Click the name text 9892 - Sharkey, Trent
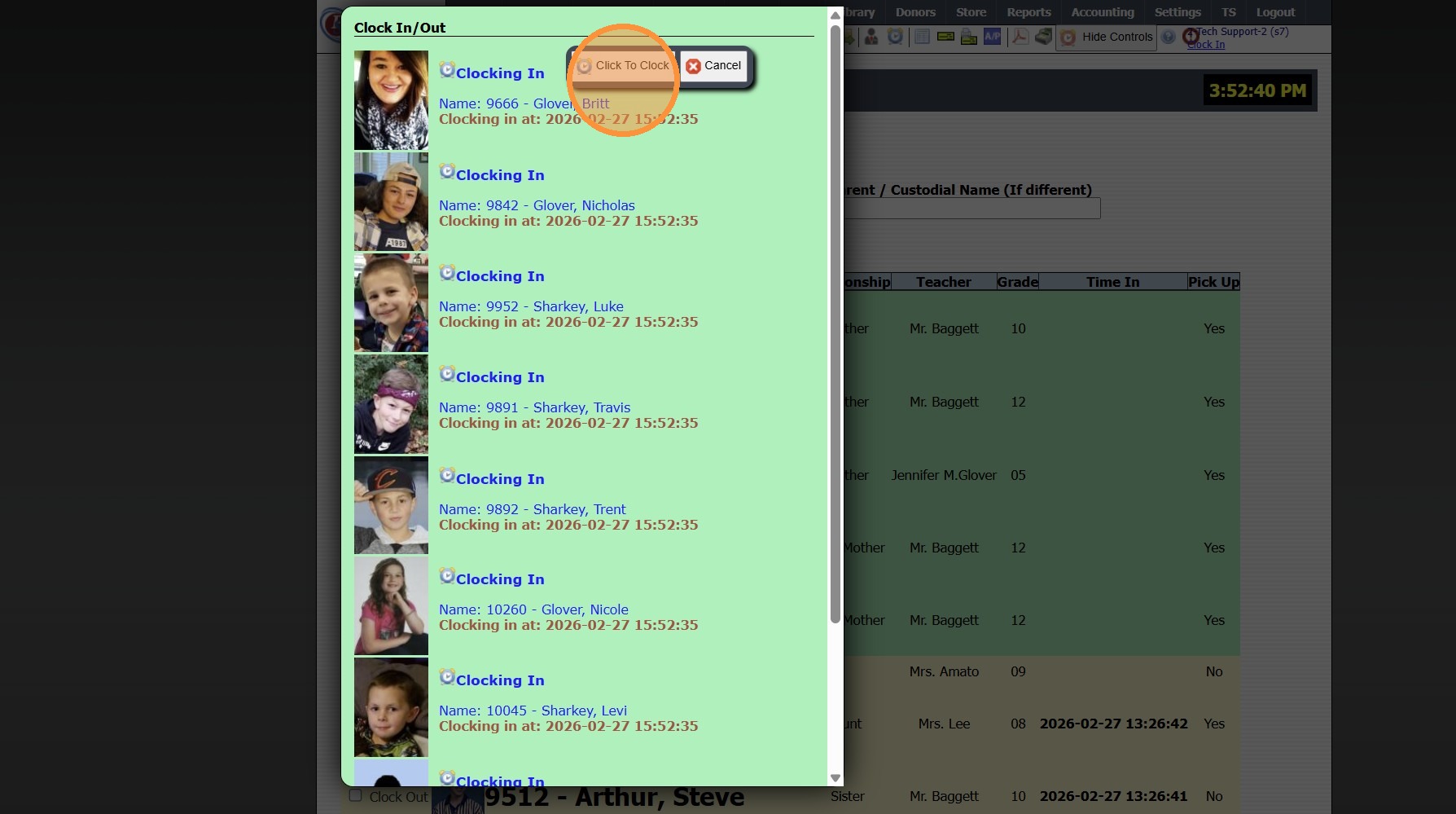The image size is (1456, 814). (556, 509)
